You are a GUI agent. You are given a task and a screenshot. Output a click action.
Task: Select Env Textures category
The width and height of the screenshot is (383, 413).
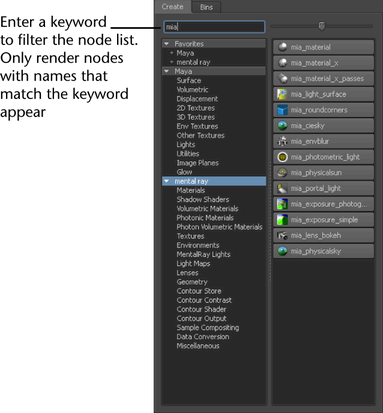click(197, 126)
